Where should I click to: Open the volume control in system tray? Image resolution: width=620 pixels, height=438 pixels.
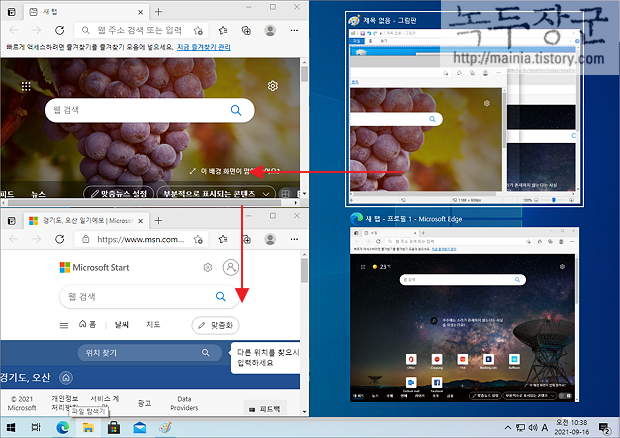point(533,427)
